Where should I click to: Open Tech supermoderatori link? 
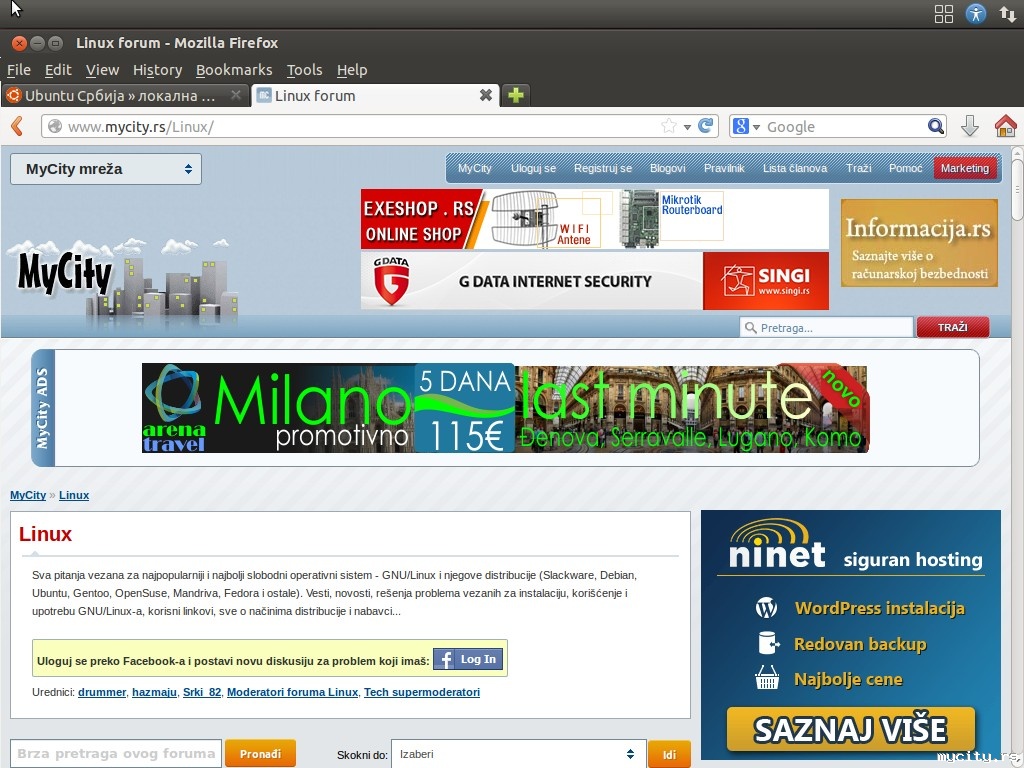coord(422,692)
